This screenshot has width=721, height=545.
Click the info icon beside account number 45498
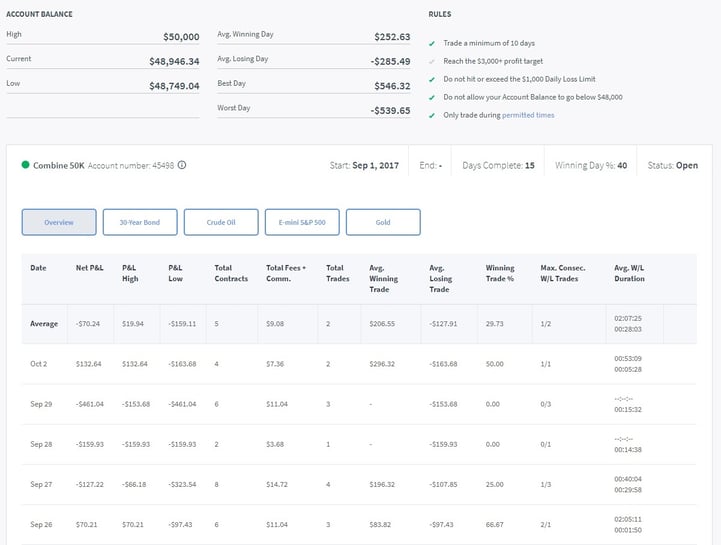click(x=182, y=166)
